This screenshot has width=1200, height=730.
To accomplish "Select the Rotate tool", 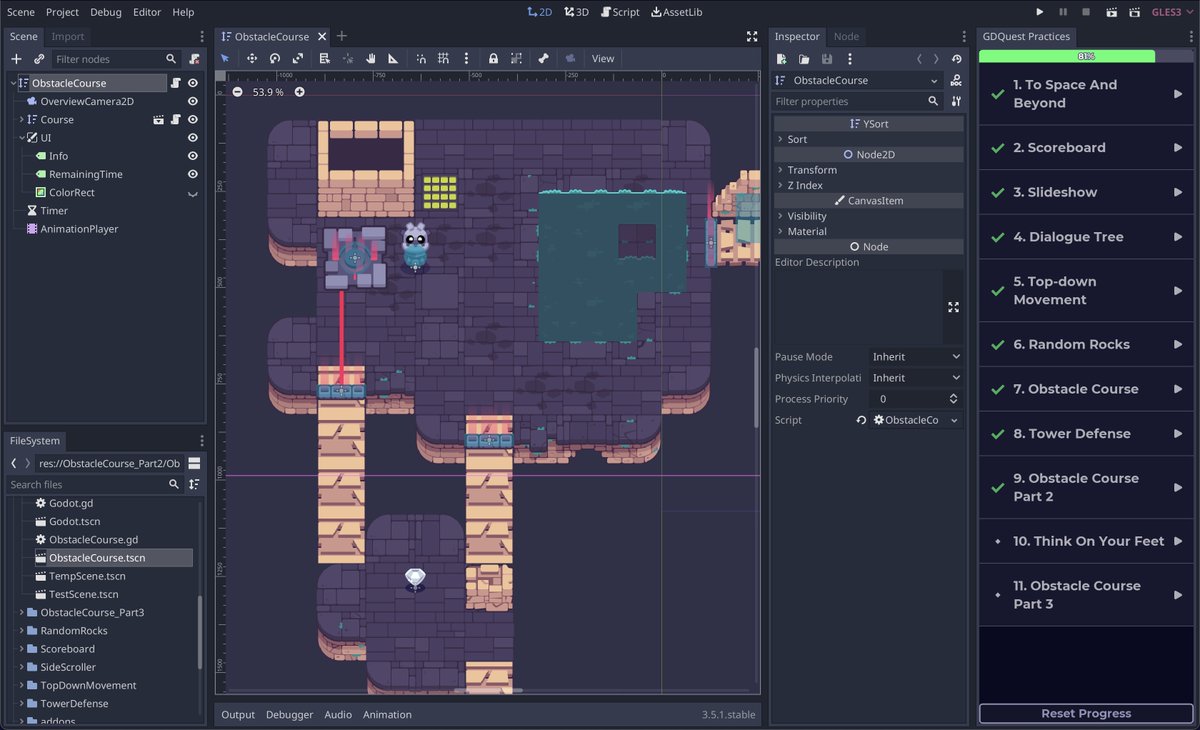I will pos(274,58).
